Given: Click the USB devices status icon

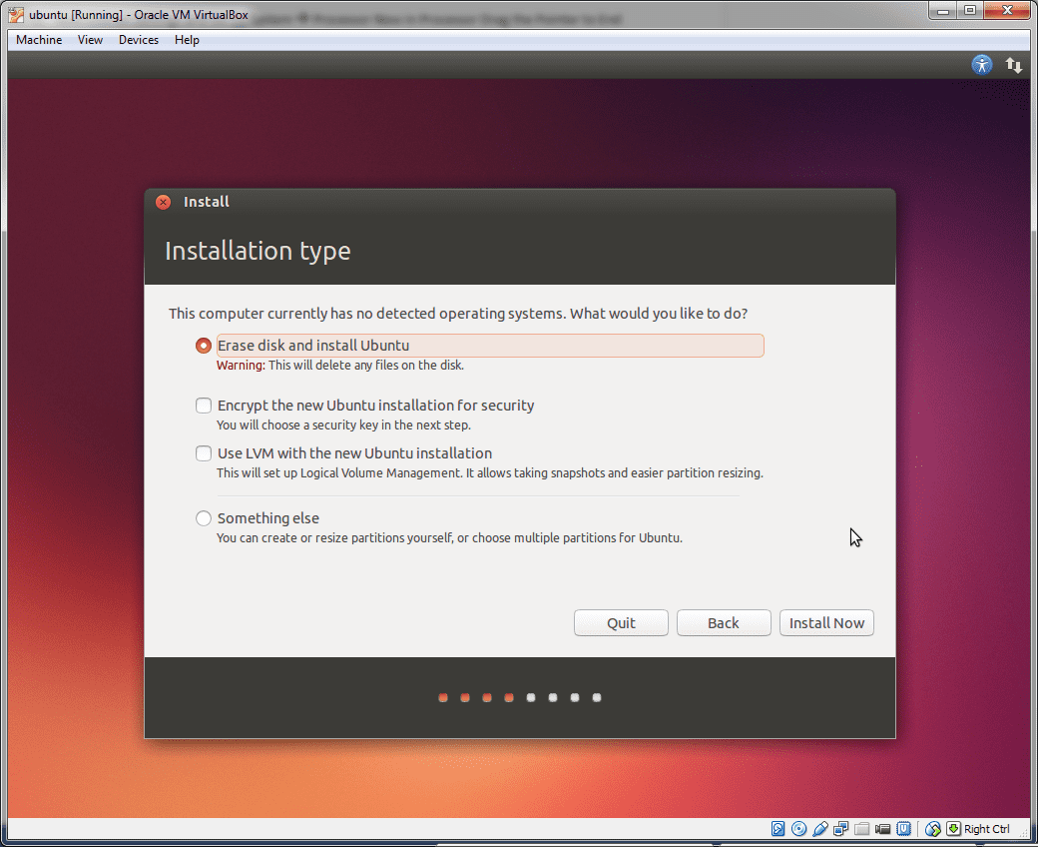Looking at the screenshot, I should 820,828.
